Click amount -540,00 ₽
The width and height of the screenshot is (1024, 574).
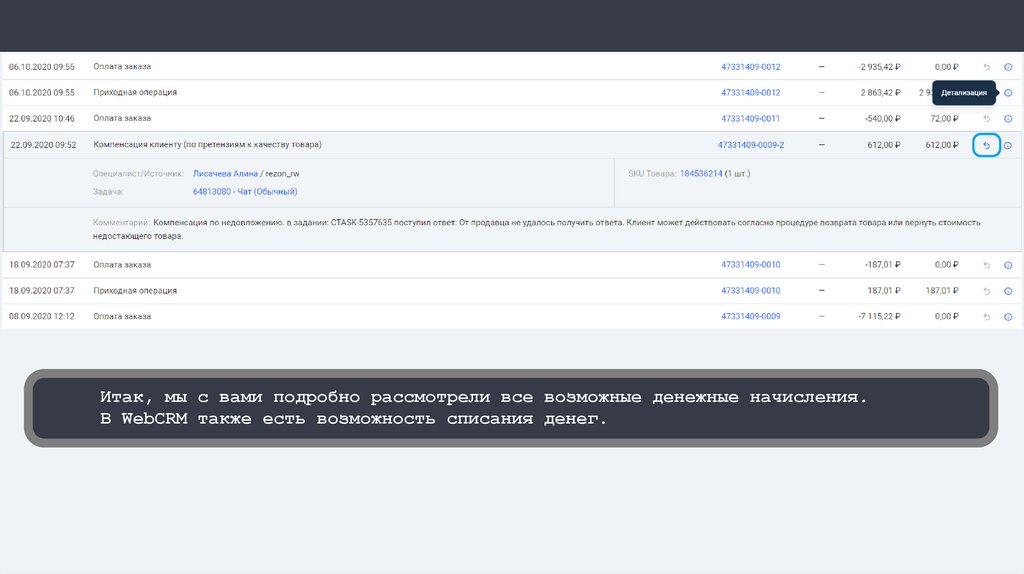[x=883, y=119]
